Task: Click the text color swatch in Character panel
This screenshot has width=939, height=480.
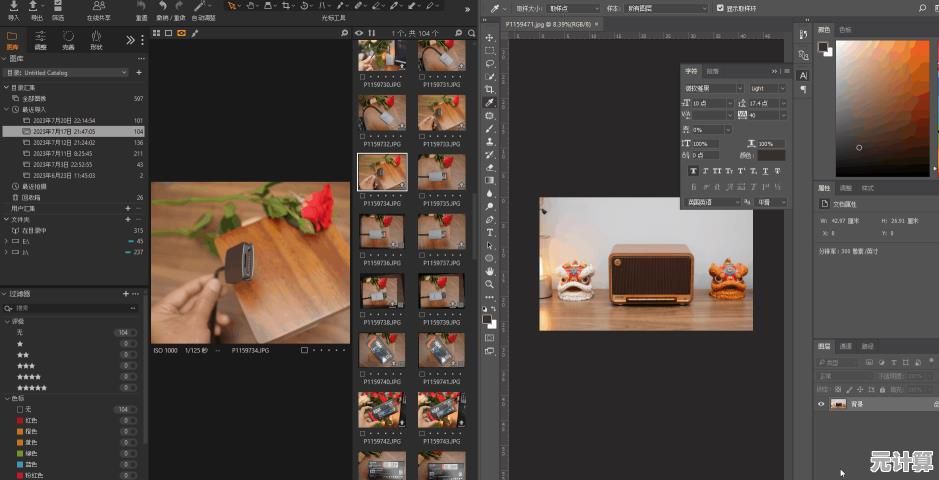Action: tap(771, 155)
